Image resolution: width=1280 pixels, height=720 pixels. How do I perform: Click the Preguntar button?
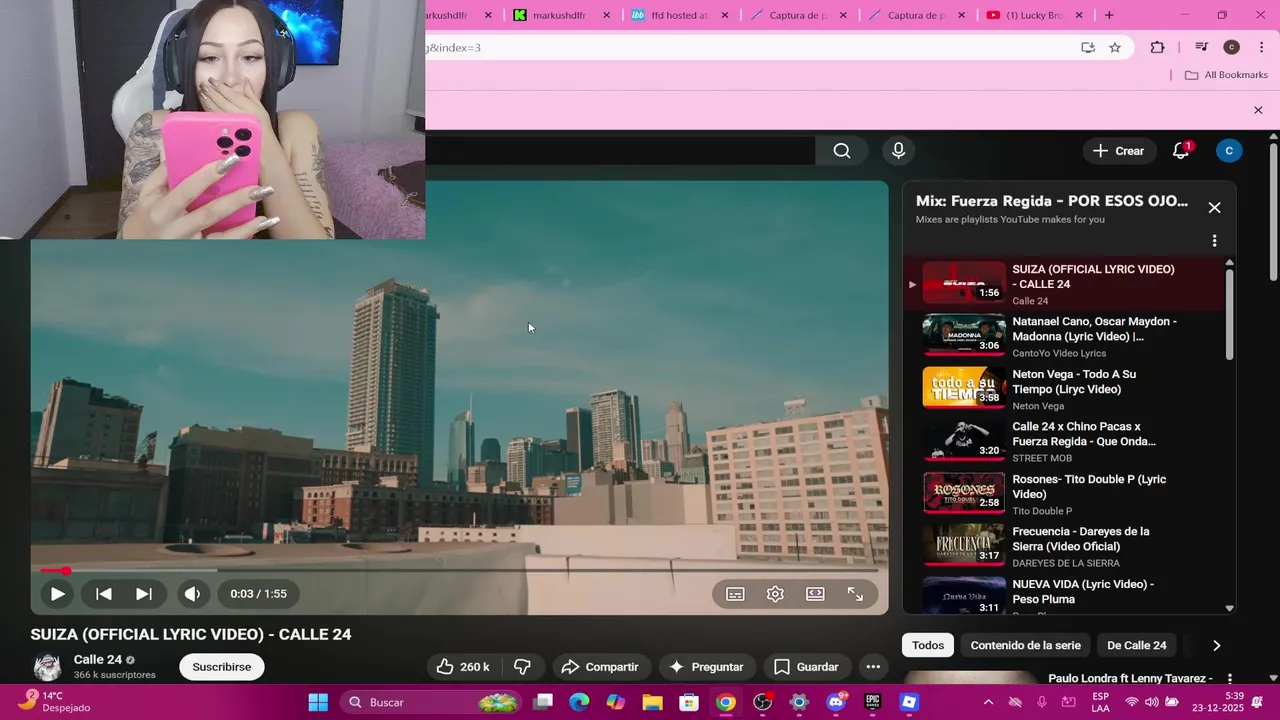706,667
